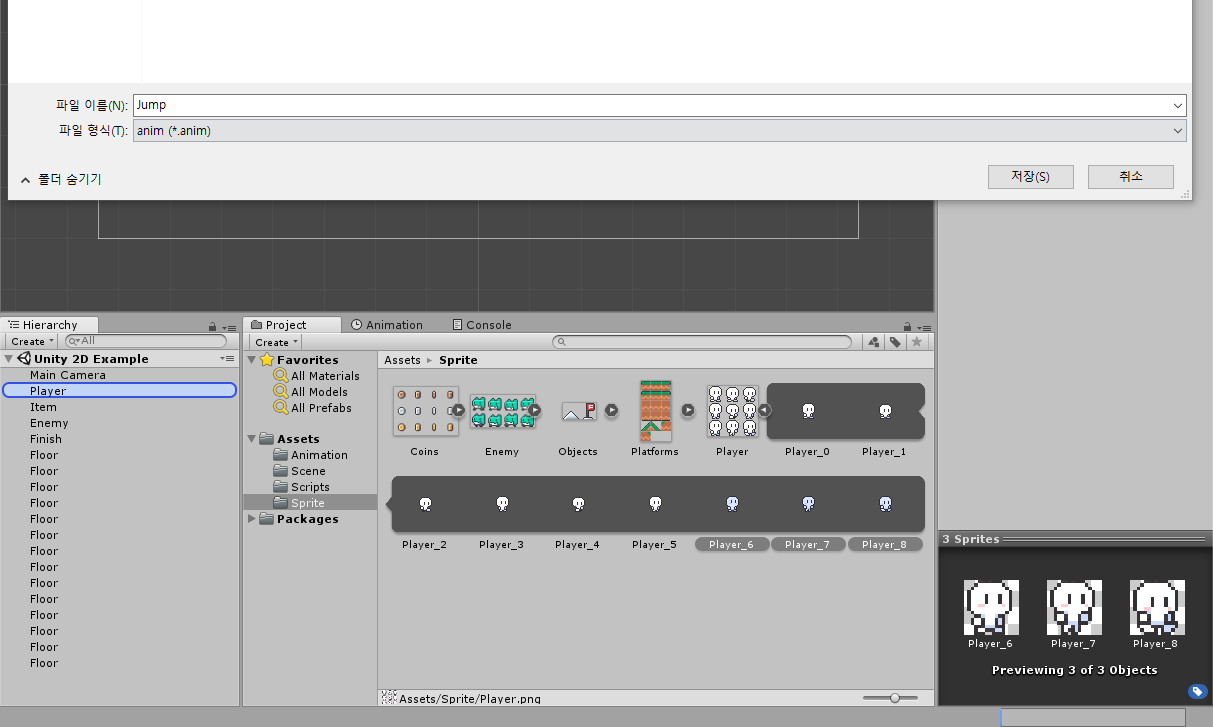1213x727 pixels.
Task: Select the Player_5 sprite
Action: coord(655,504)
